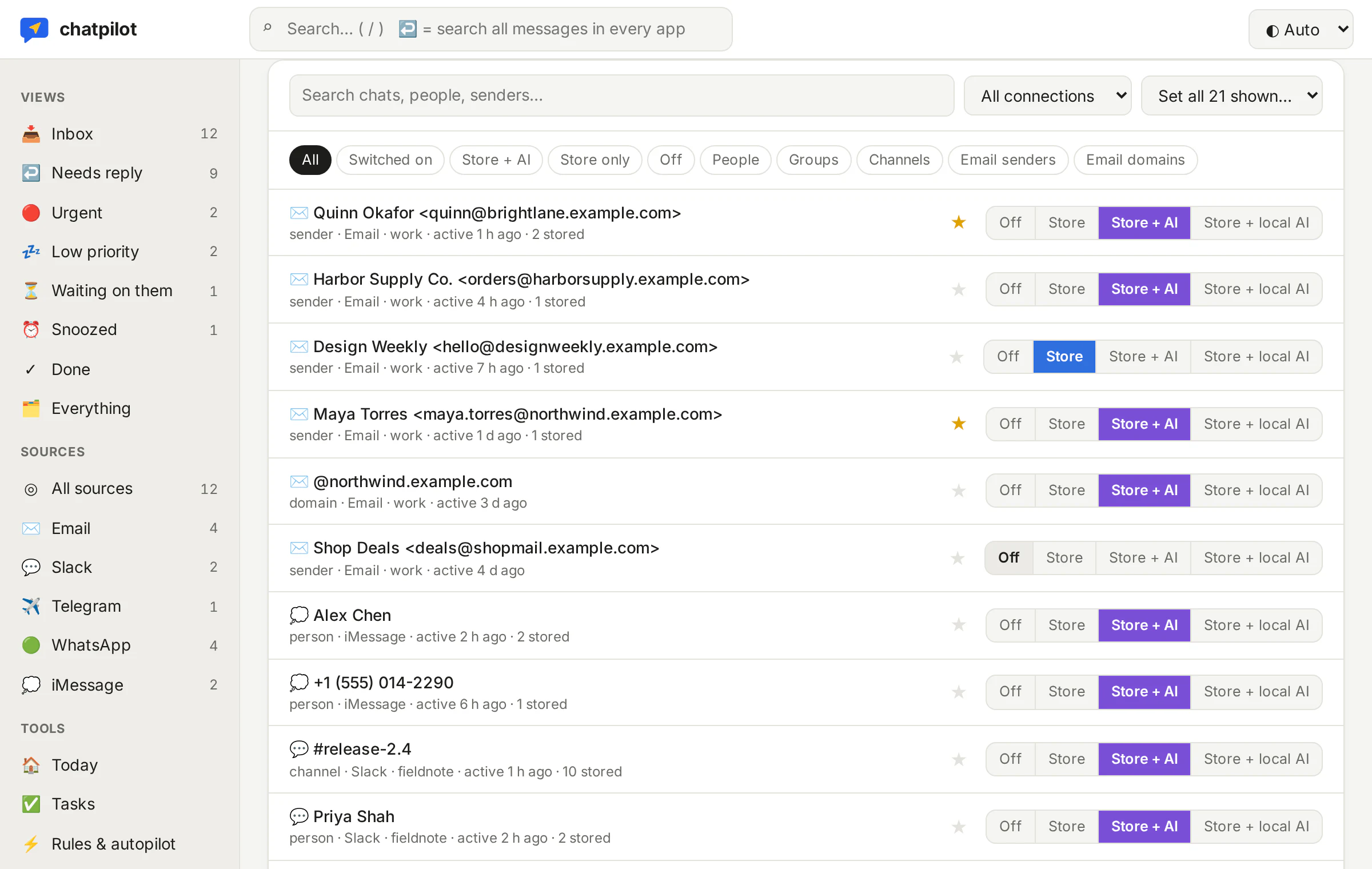Set Priya Shah to Store
This screenshot has width=1372, height=869.
coord(1066,827)
